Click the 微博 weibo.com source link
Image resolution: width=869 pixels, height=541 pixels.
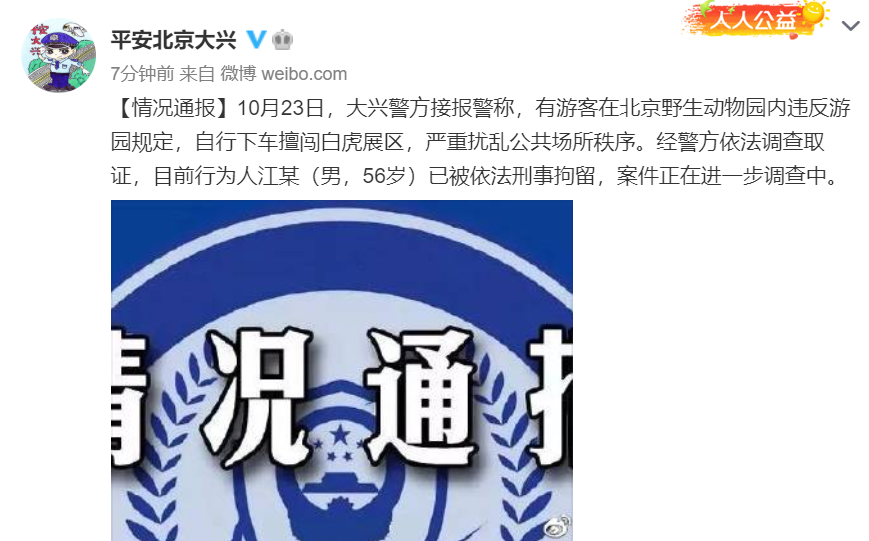click(x=284, y=74)
